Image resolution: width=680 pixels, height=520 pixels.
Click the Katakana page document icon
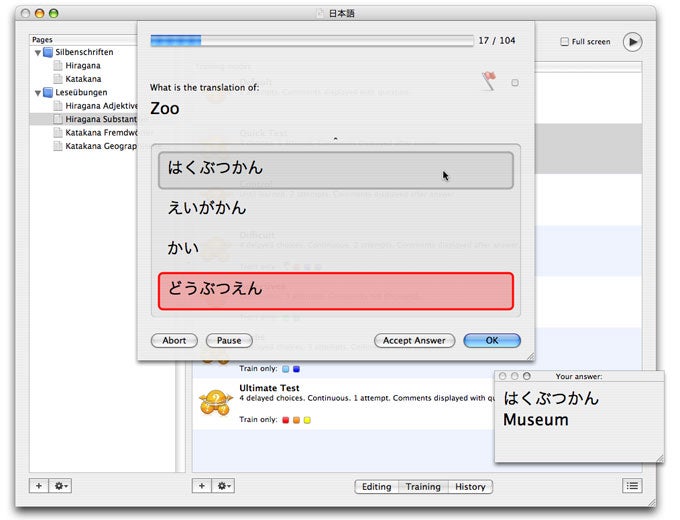pos(58,79)
